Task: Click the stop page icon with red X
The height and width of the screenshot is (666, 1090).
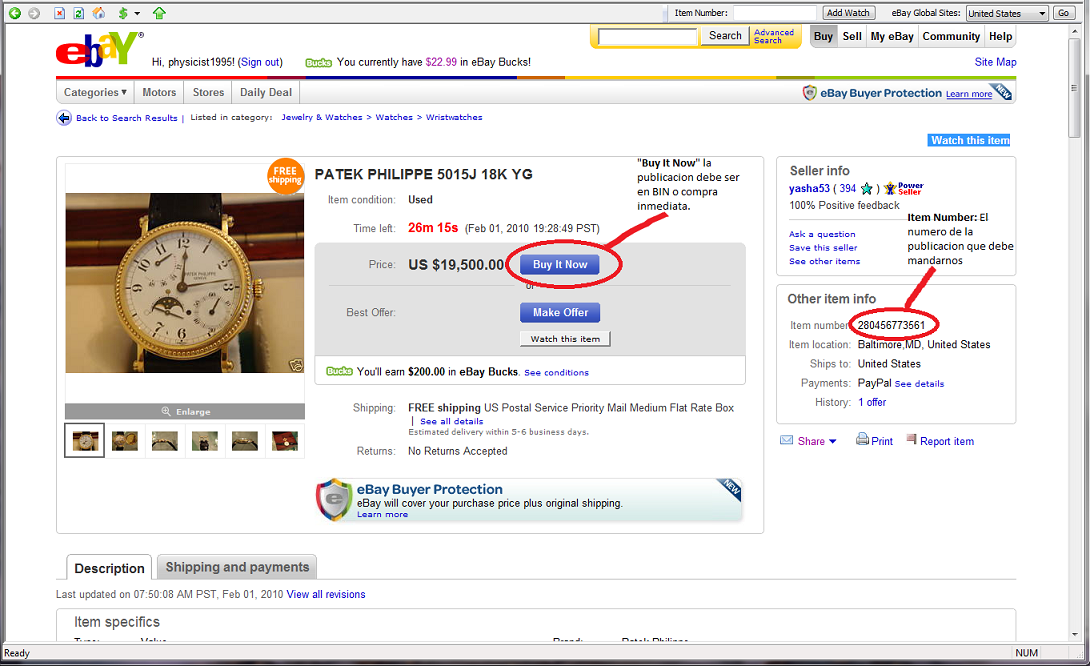Action: (x=60, y=13)
